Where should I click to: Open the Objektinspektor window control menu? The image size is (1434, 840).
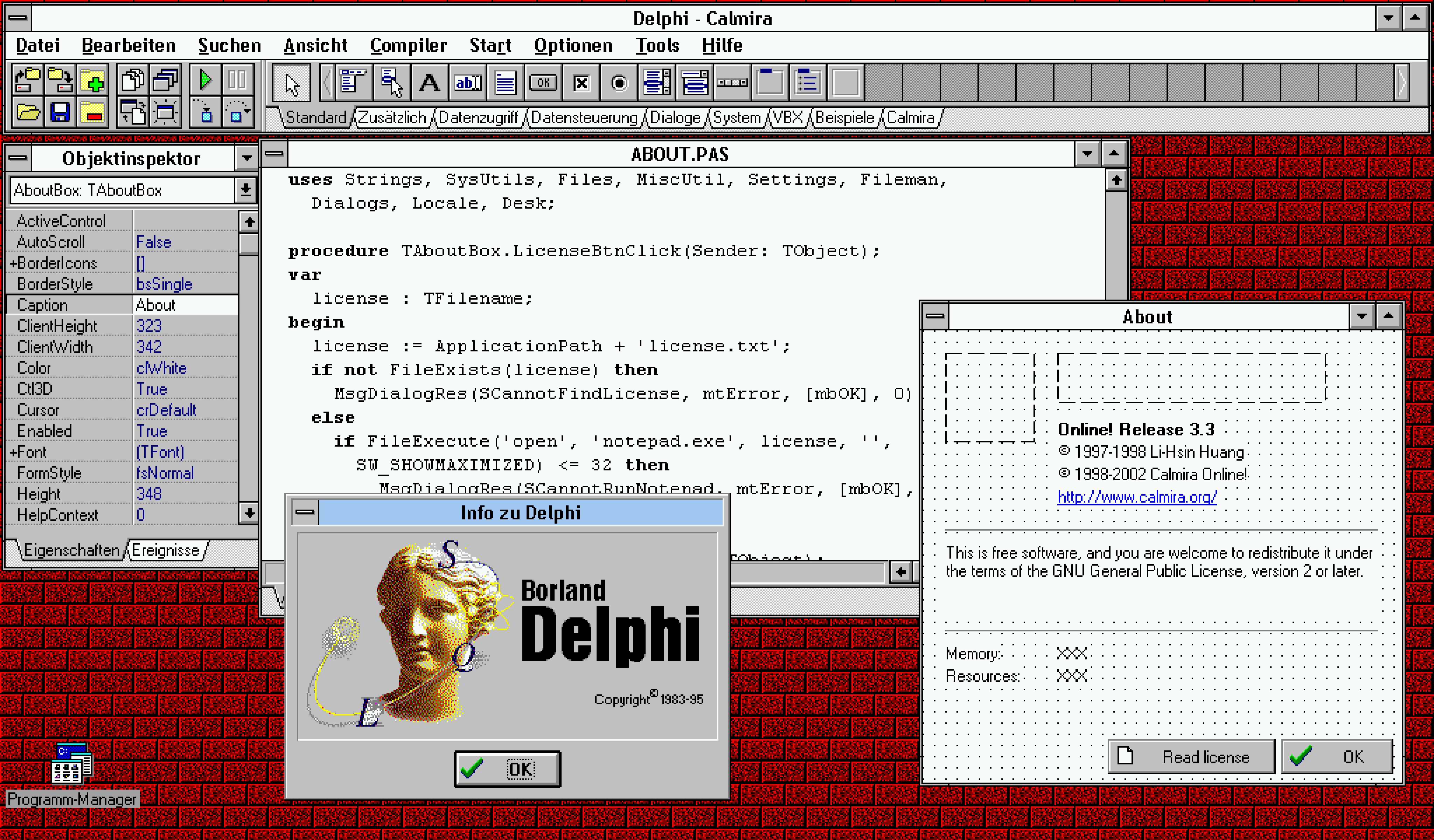18,158
